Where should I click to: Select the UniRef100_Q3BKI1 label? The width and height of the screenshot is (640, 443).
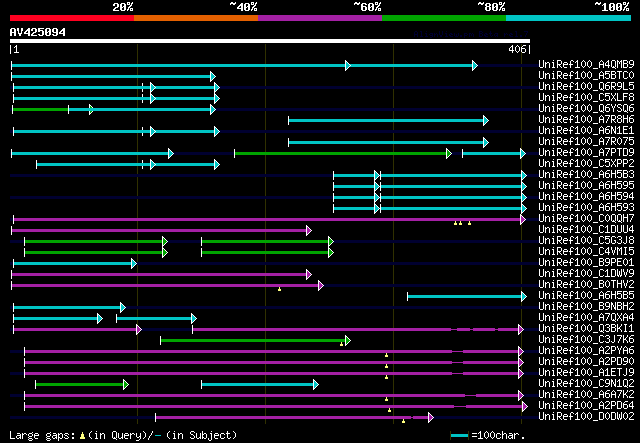pyautogui.click(x=586, y=329)
